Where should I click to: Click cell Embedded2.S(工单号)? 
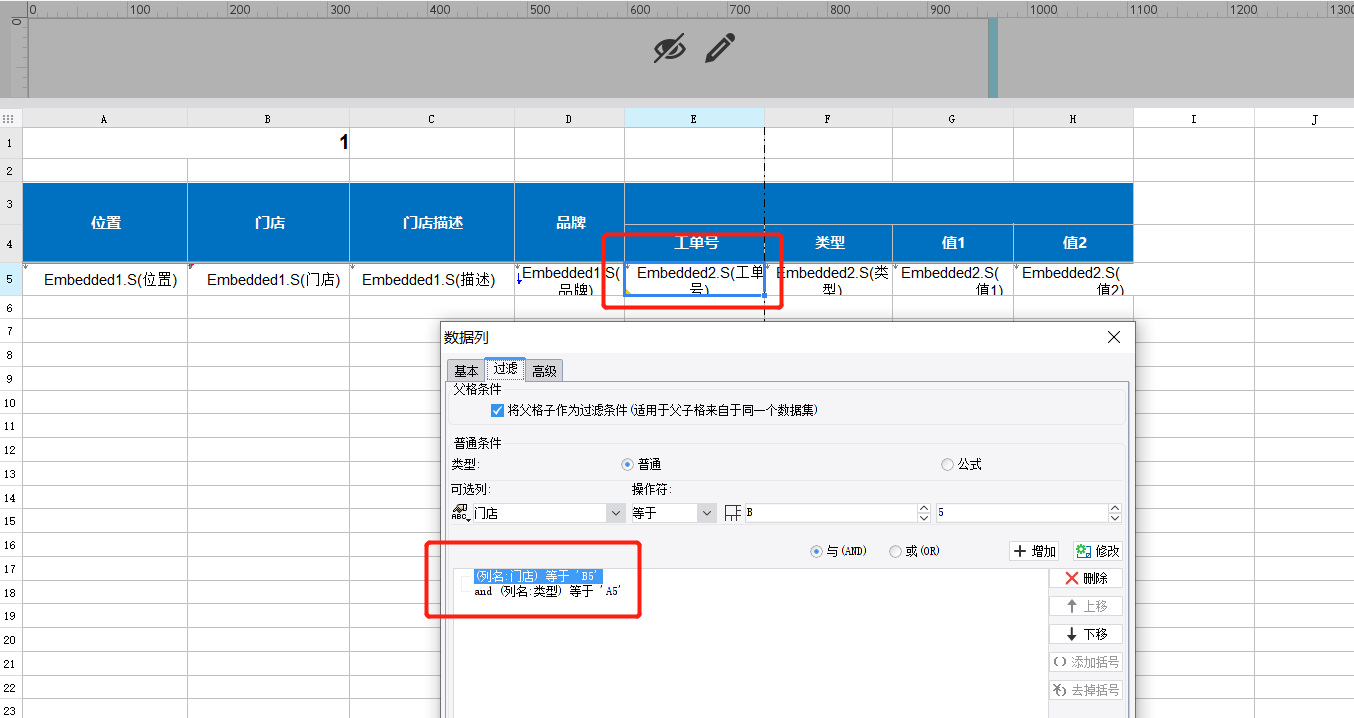(x=694, y=279)
